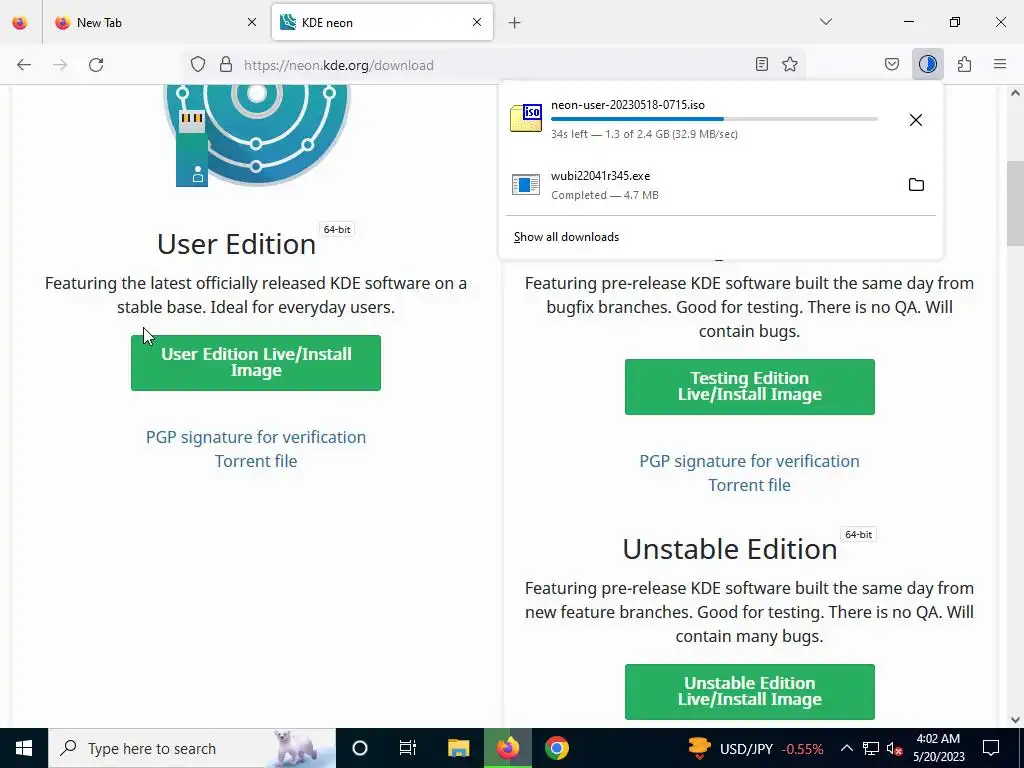This screenshot has height=768, width=1024.
Task: Click the Unstable Edition heading
Action: pos(729,549)
